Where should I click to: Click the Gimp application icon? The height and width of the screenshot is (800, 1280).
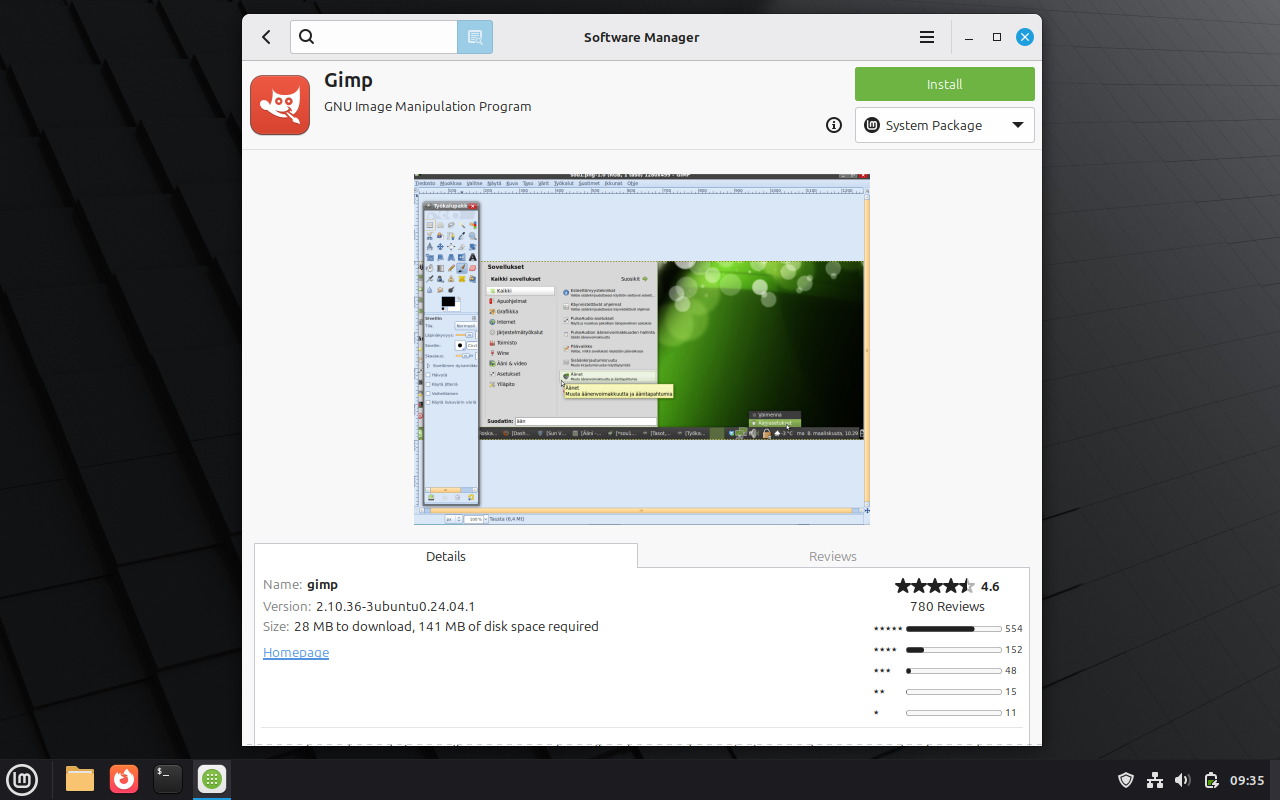tap(280, 105)
